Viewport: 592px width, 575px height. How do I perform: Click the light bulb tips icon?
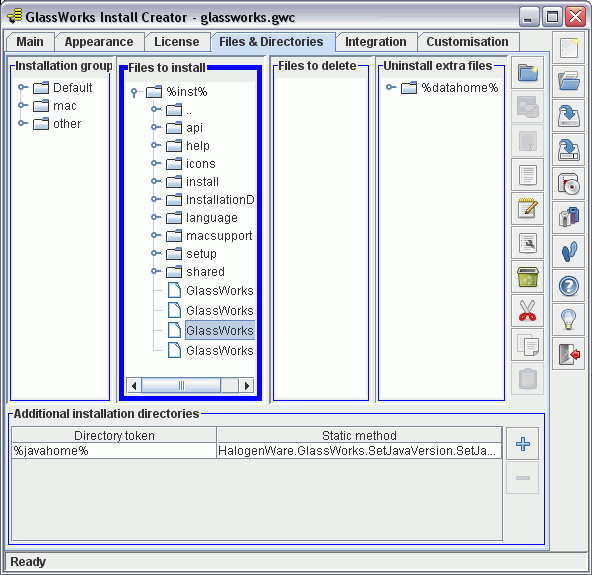569,320
